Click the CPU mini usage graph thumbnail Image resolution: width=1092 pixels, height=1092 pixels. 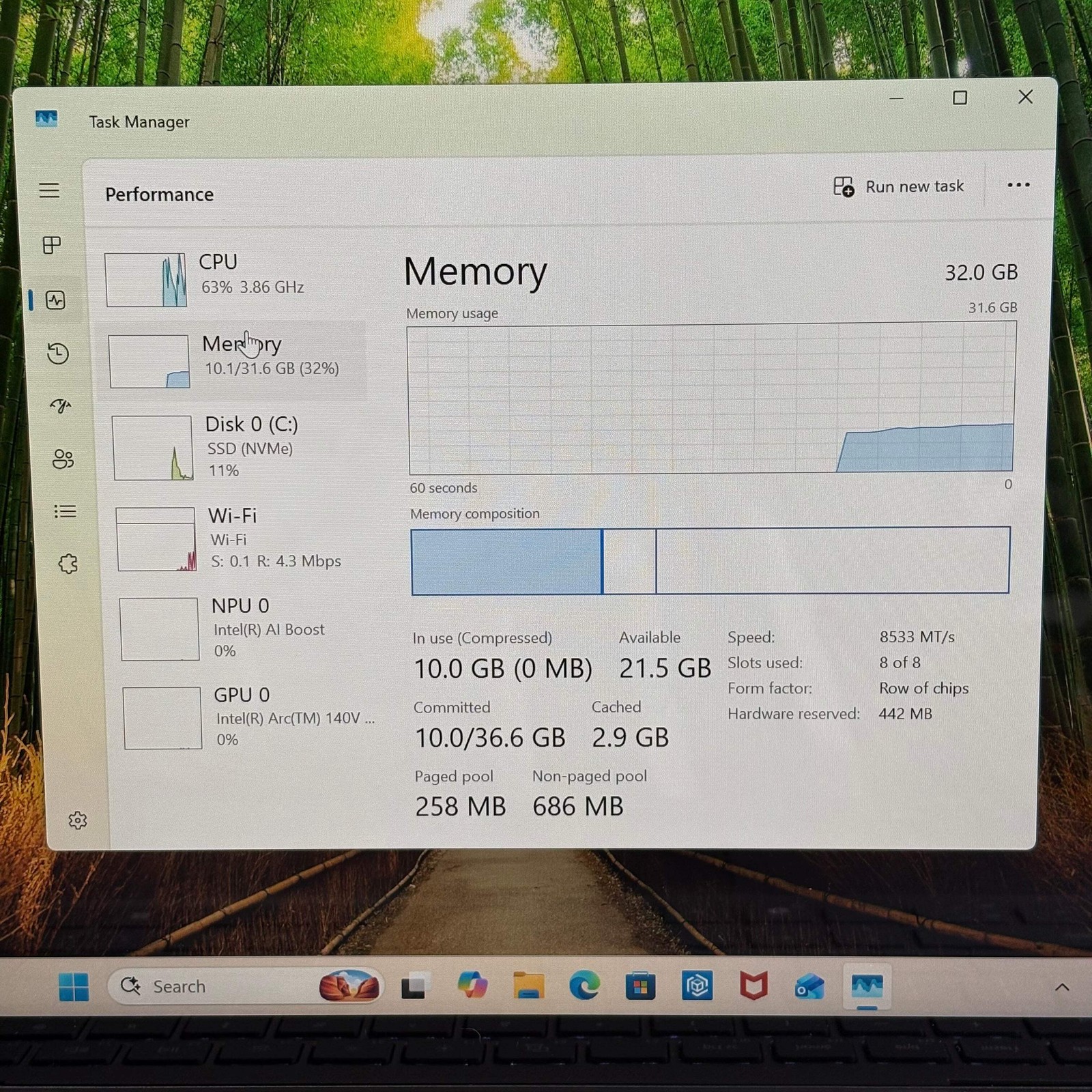tap(145, 280)
